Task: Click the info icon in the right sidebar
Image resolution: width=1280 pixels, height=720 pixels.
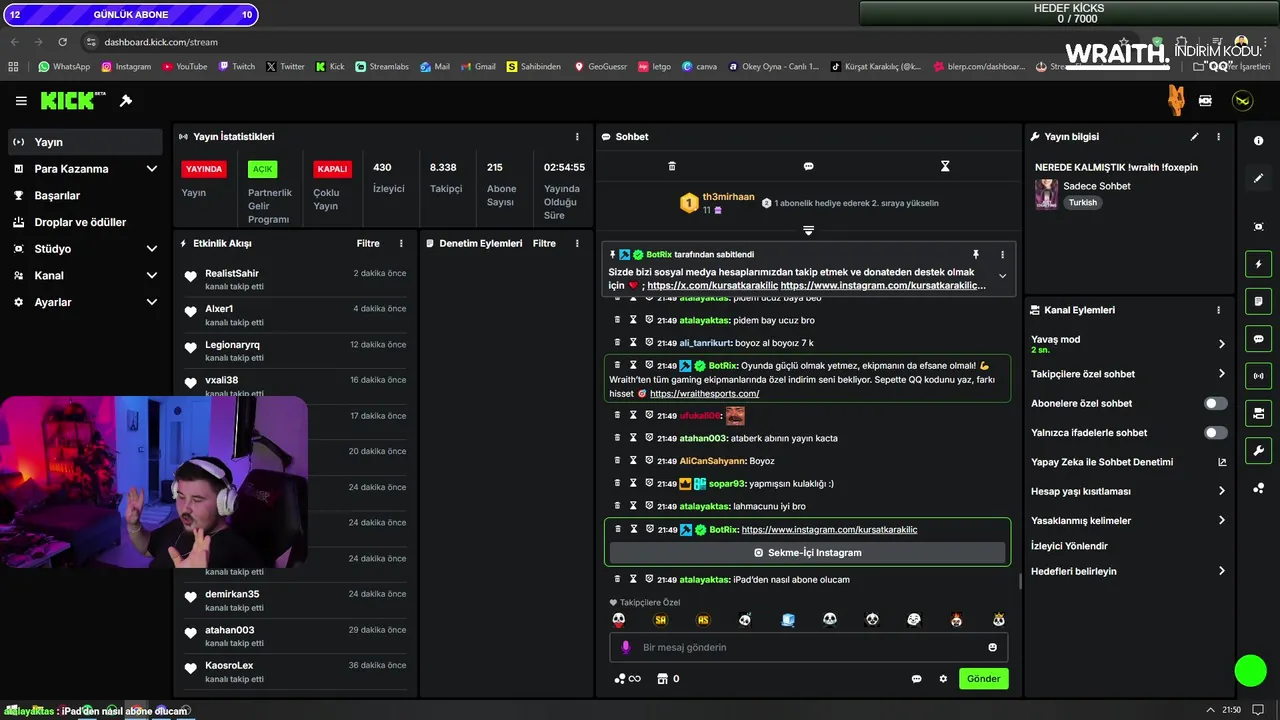Action: (x=1258, y=141)
